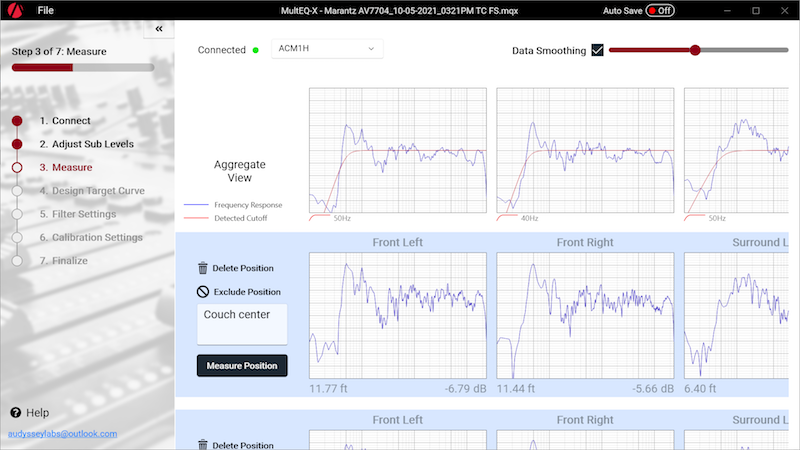Click the green Connected status indicator
The height and width of the screenshot is (450, 800).
(x=256, y=50)
